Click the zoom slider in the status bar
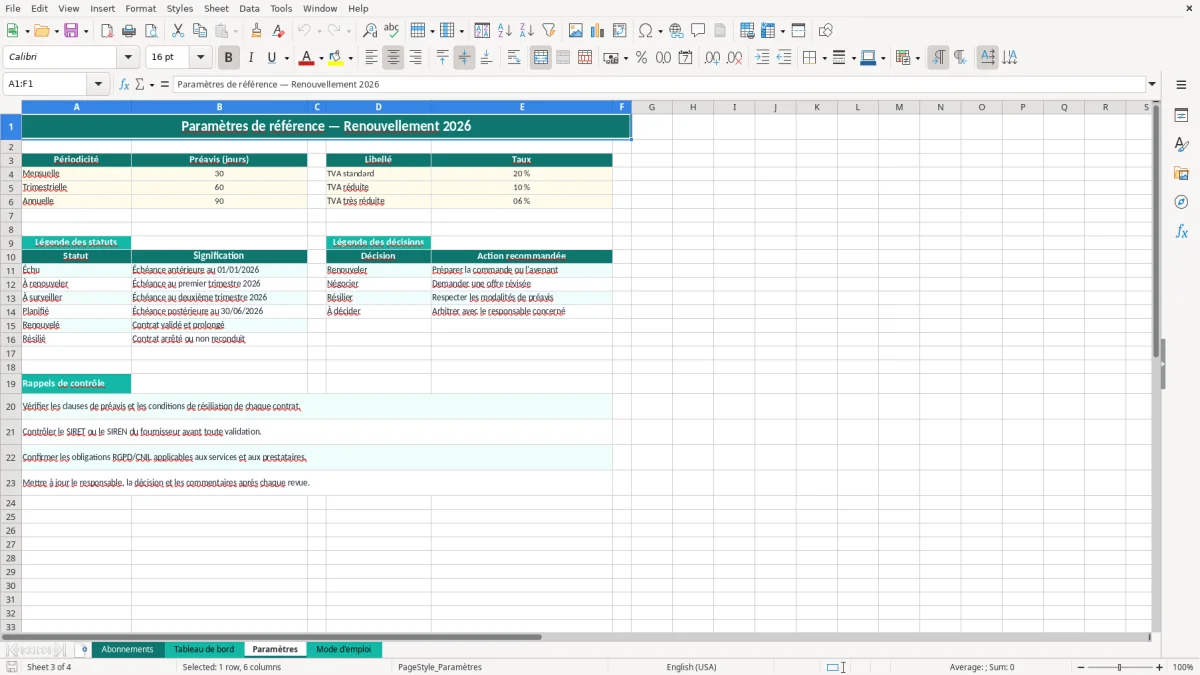Image resolution: width=1200 pixels, height=675 pixels. coord(1119,667)
